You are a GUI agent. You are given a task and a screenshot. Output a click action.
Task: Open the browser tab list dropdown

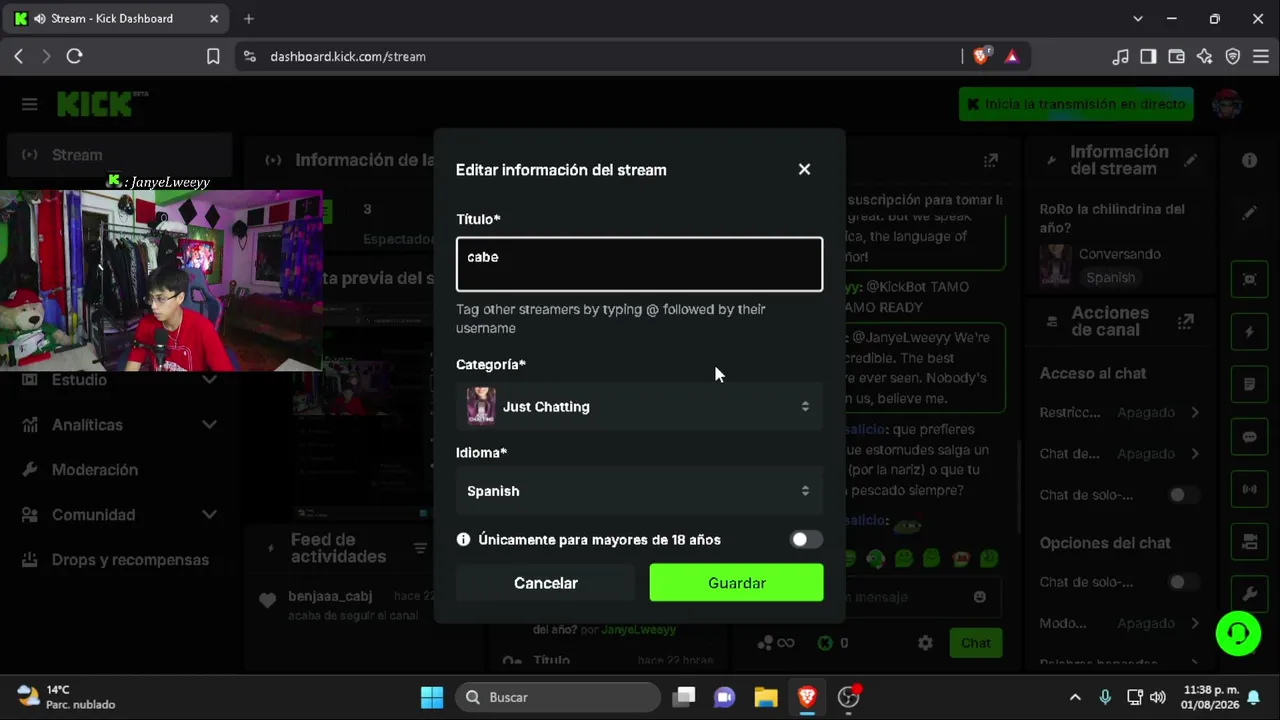(x=1137, y=18)
